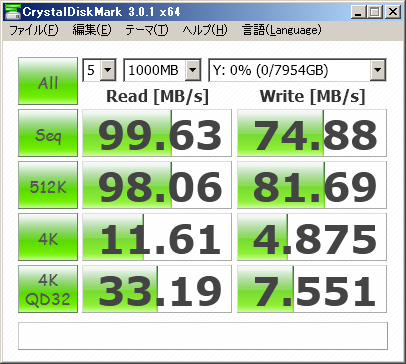This screenshot has width=406, height=364.
Task: Select the 4K write value 4.875
Action: [x=312, y=237]
